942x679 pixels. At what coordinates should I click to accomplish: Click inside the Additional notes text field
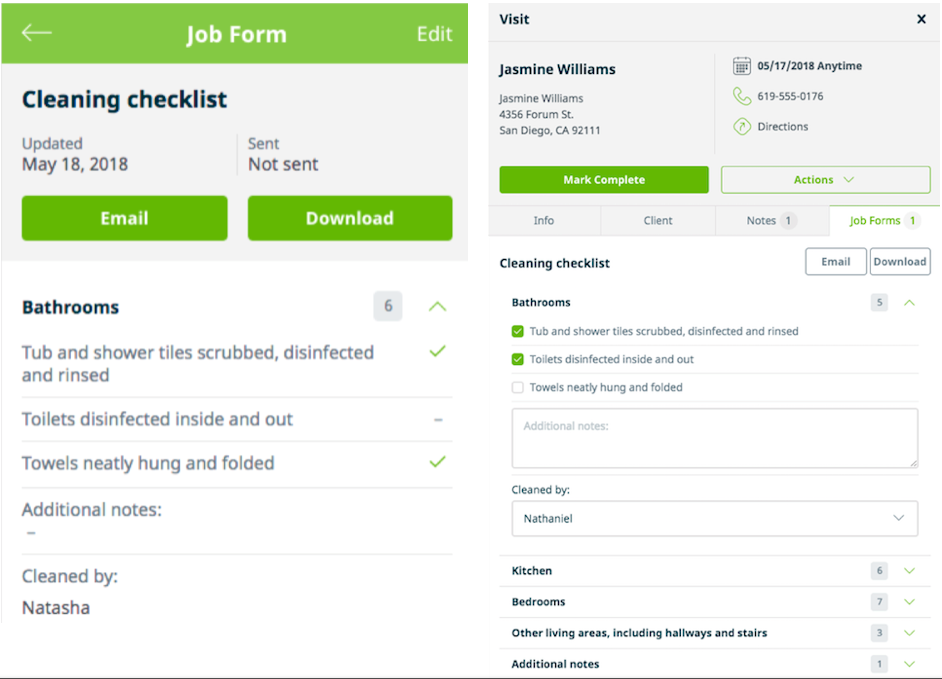pyautogui.click(x=714, y=437)
